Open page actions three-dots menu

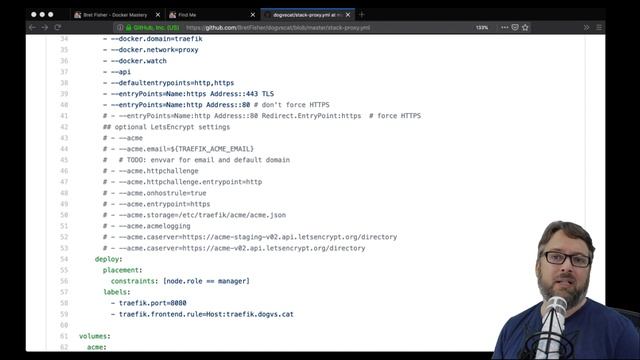(504, 27)
